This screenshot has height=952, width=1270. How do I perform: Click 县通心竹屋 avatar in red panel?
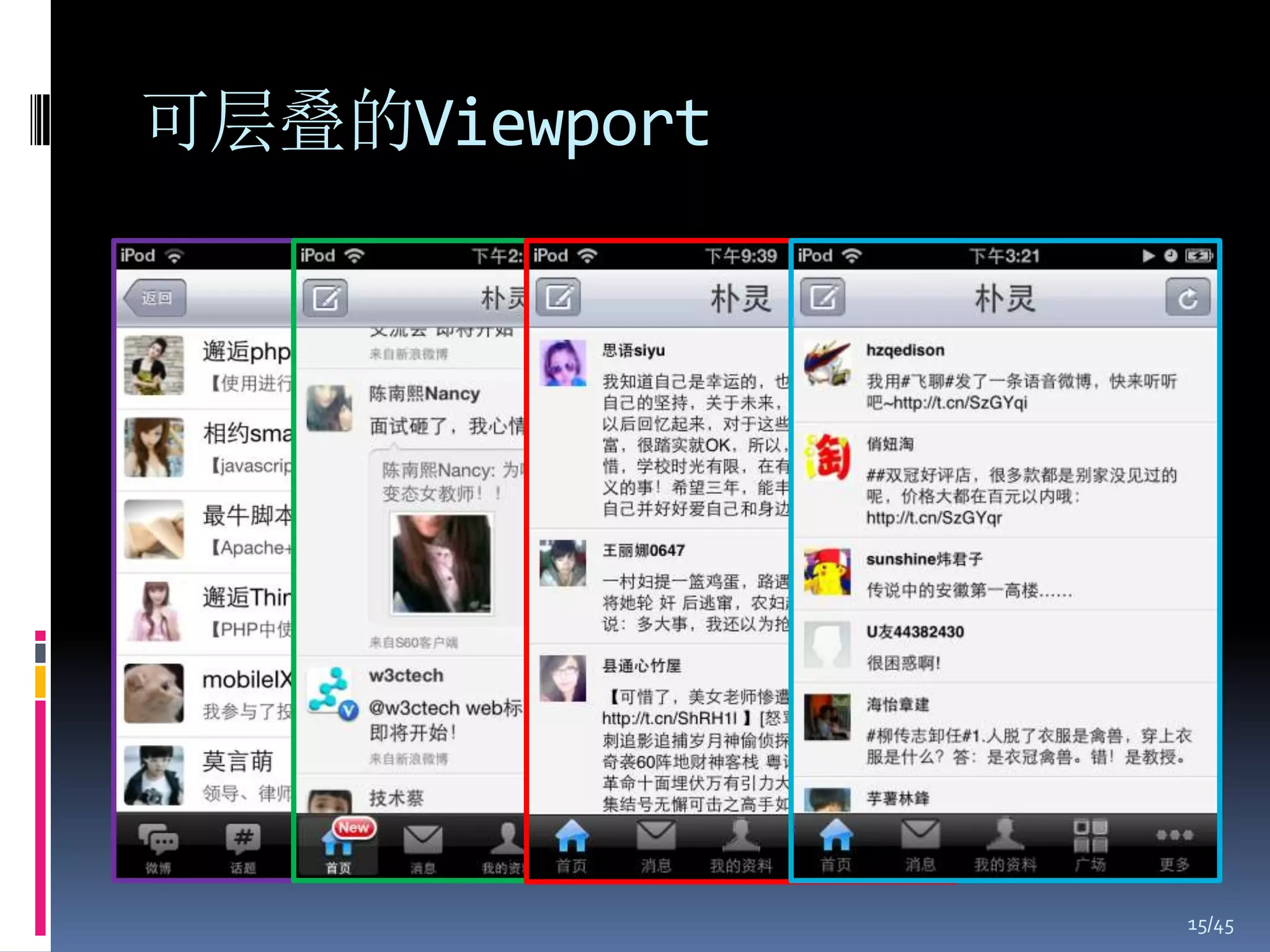[562, 678]
